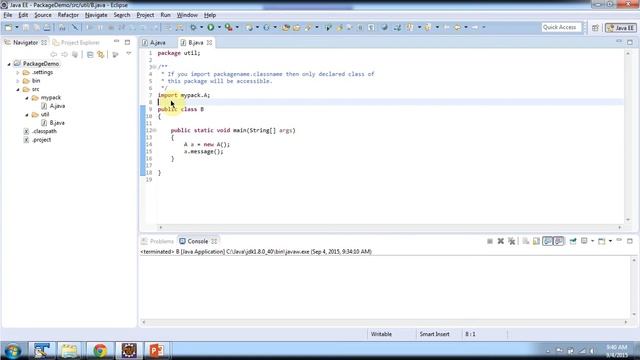Collapse the src folder
The width and height of the screenshot is (640, 360).
[x=18, y=89]
